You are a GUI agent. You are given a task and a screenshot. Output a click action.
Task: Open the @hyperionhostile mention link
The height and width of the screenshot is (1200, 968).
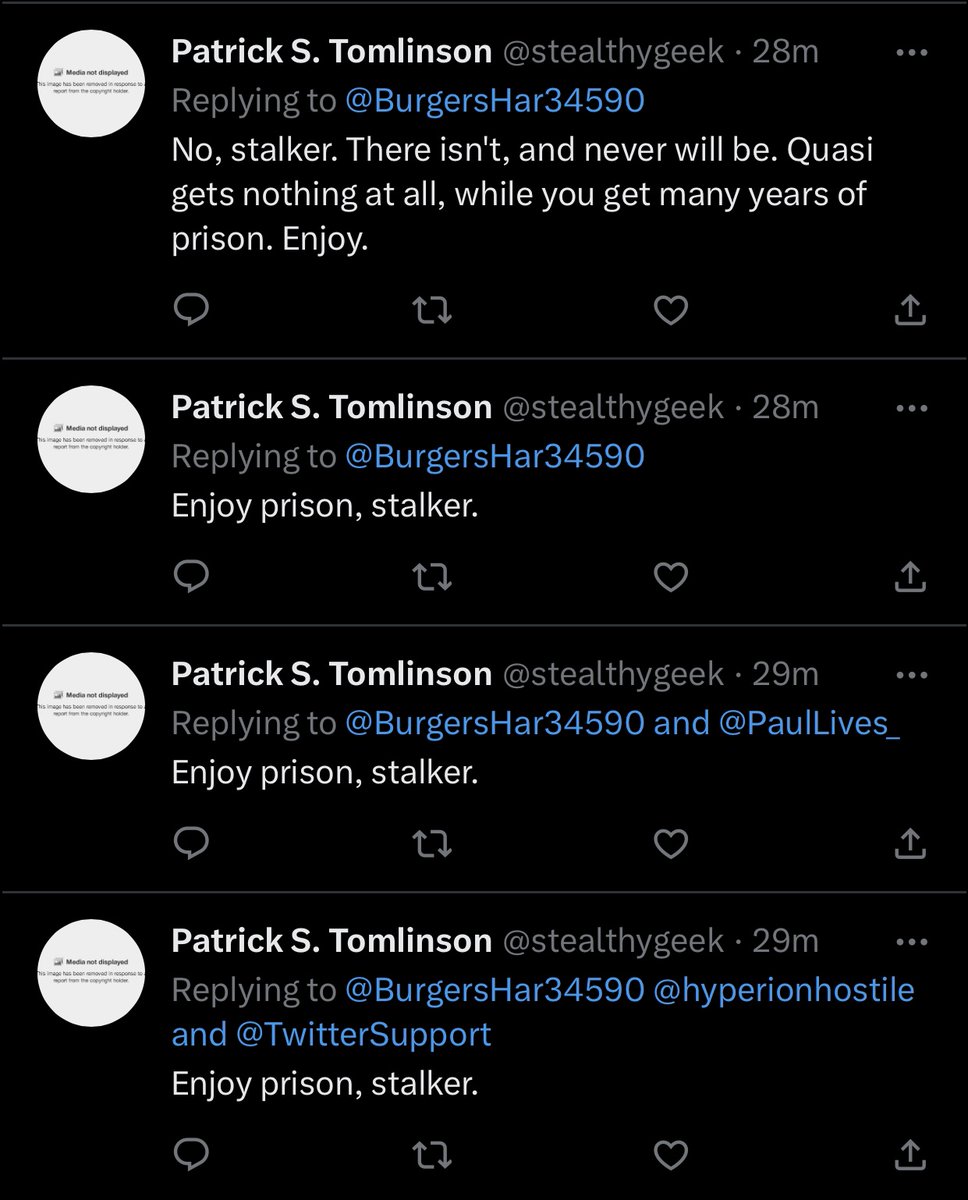(x=784, y=990)
